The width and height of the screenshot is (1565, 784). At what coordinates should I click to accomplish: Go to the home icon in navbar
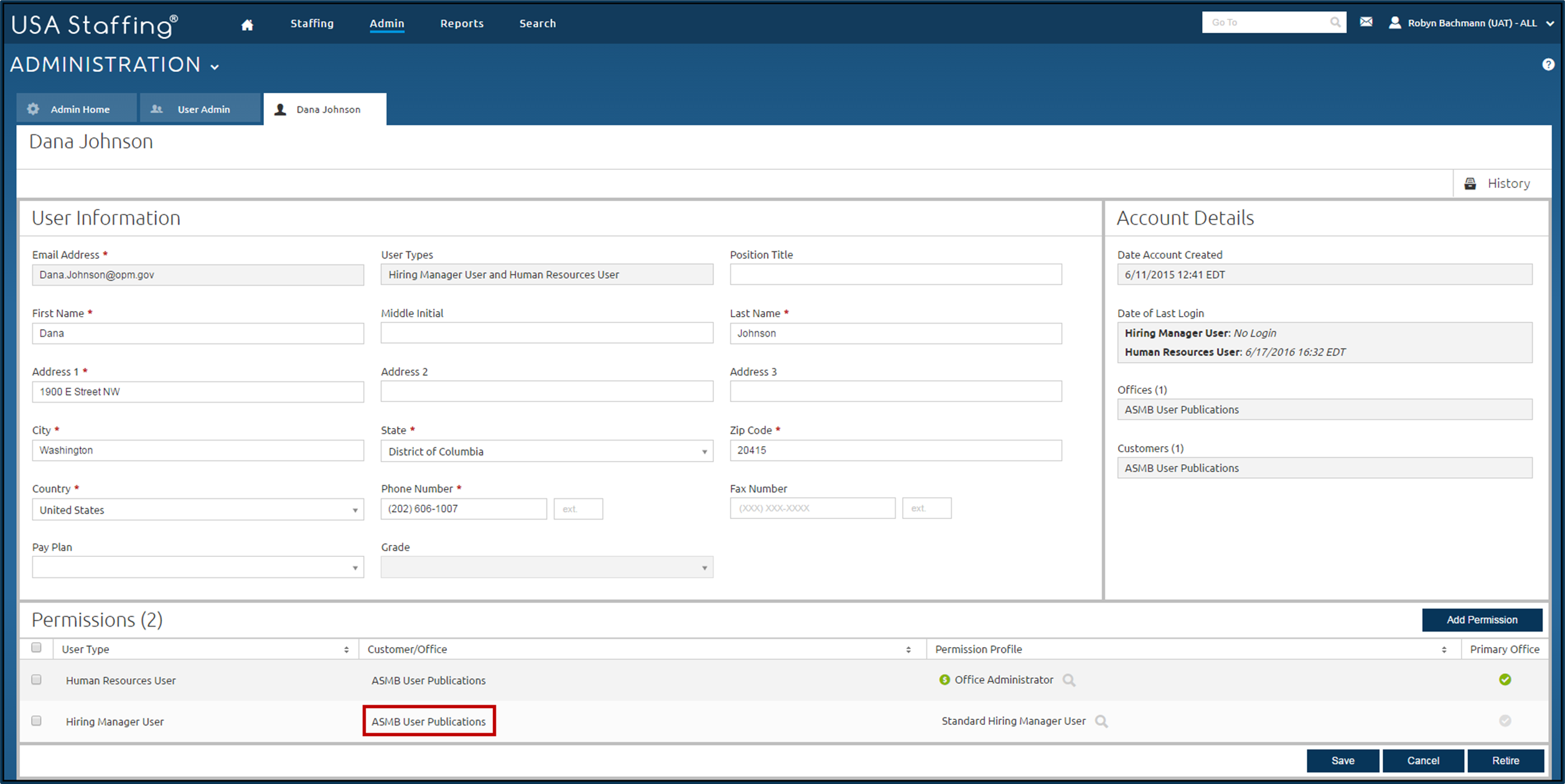pyautogui.click(x=247, y=24)
